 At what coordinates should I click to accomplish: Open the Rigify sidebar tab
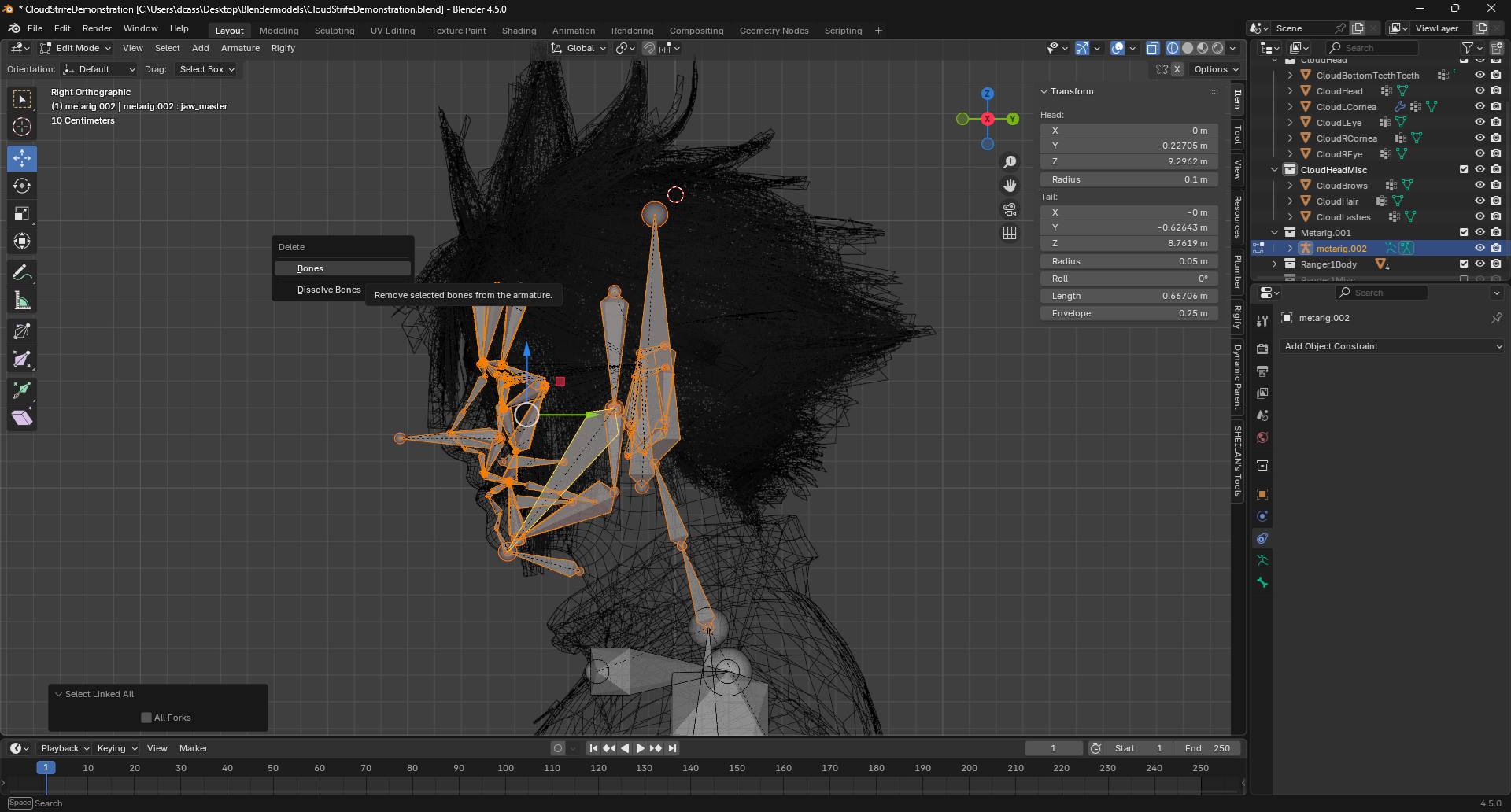click(1238, 317)
